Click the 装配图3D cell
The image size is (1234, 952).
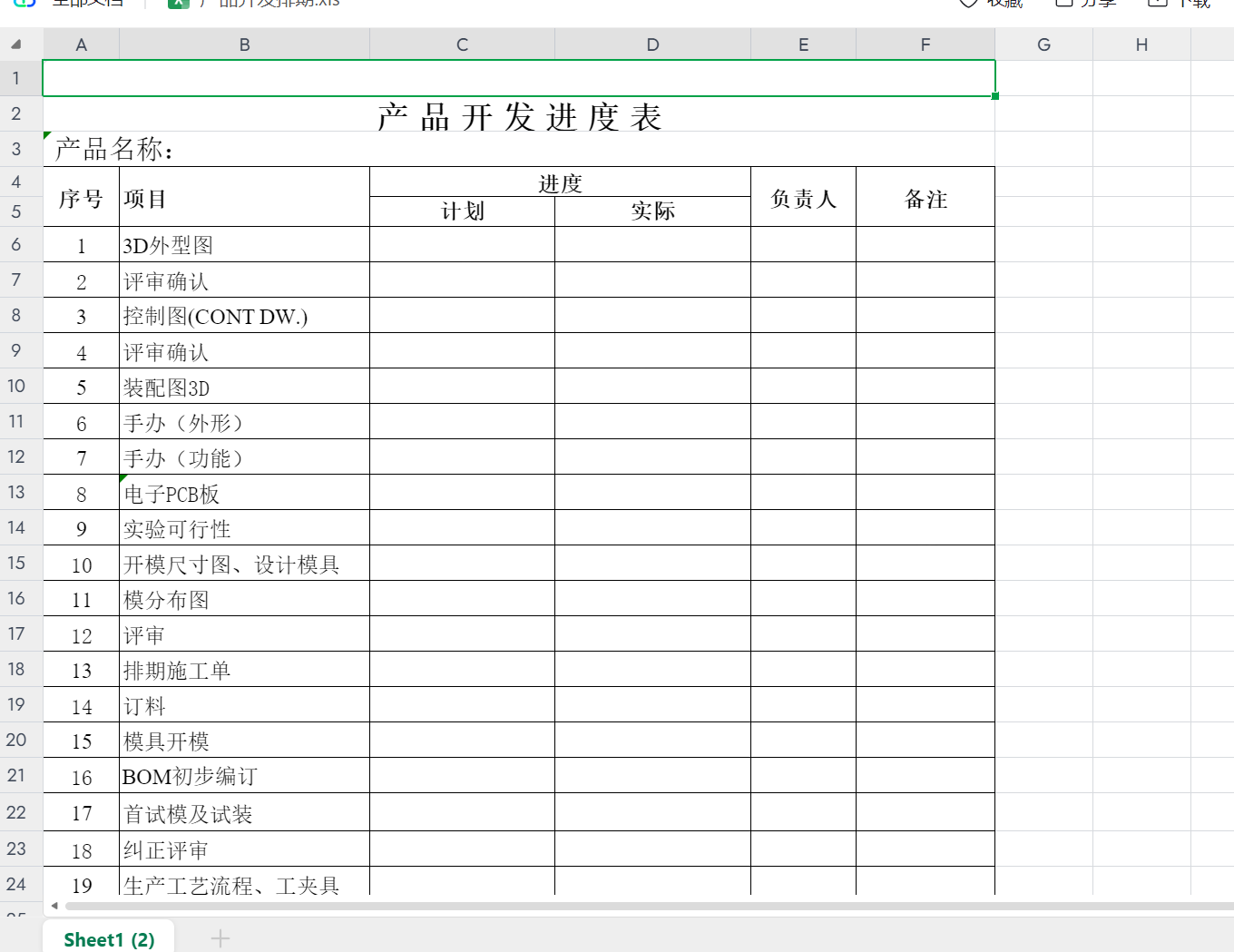click(245, 387)
